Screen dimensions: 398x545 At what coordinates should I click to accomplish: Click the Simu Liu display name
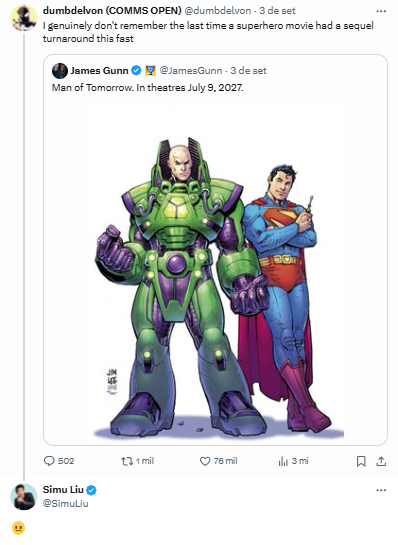click(63, 490)
